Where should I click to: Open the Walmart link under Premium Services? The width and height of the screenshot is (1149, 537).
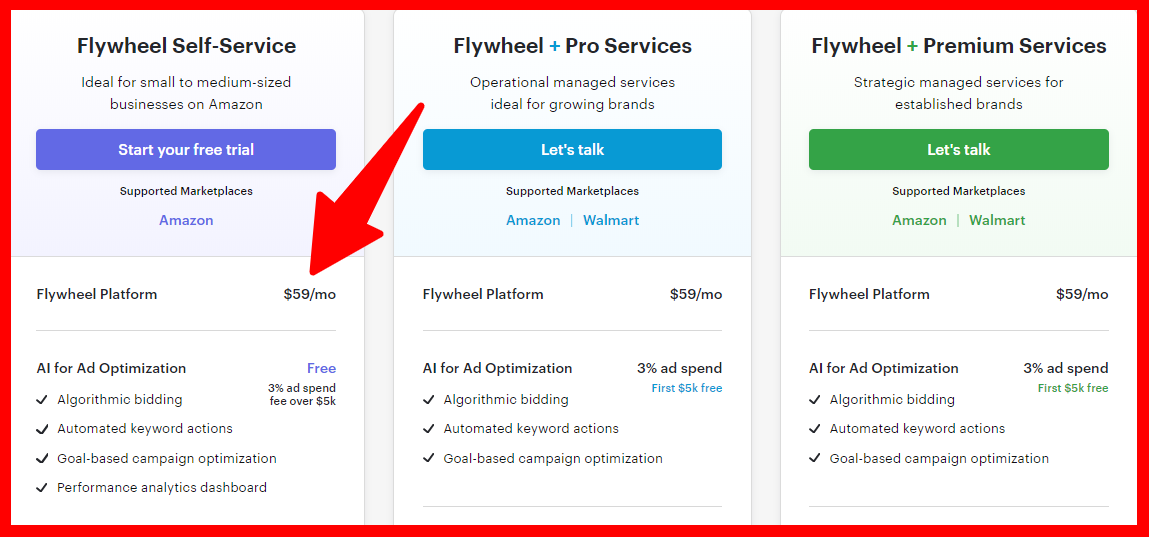(x=997, y=220)
